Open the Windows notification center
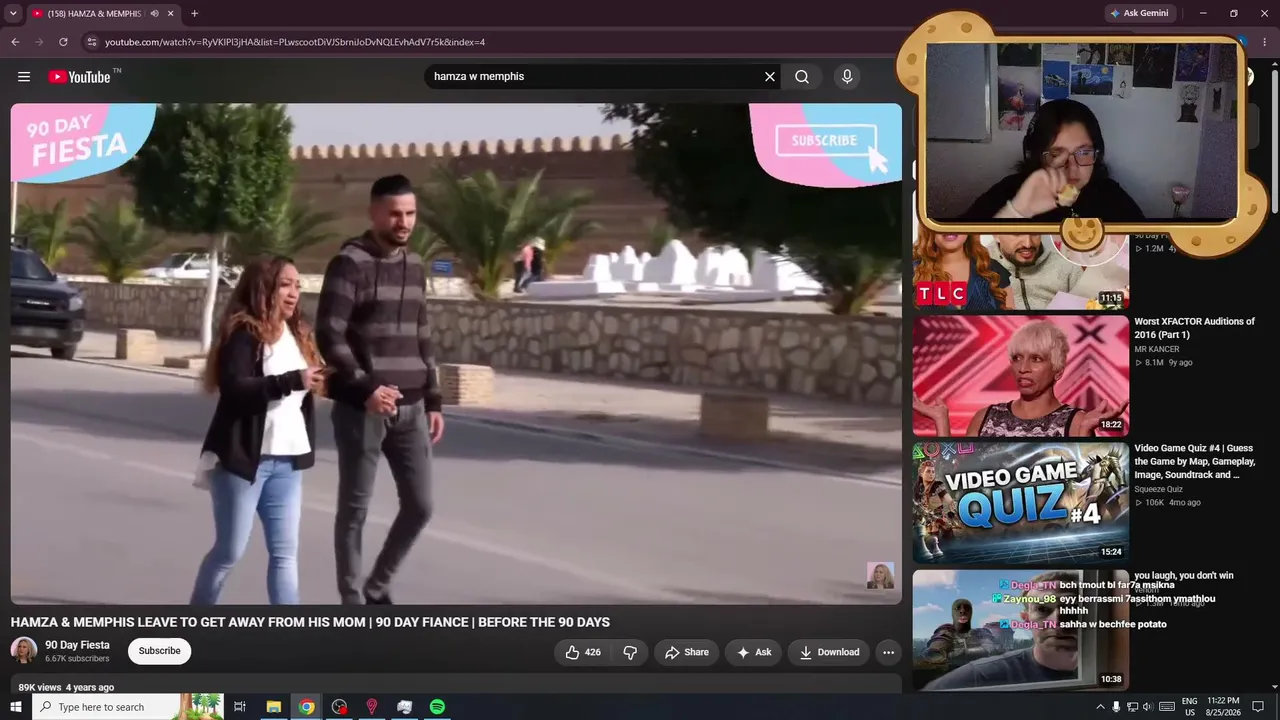The width and height of the screenshot is (1280, 720). pos(1258,707)
